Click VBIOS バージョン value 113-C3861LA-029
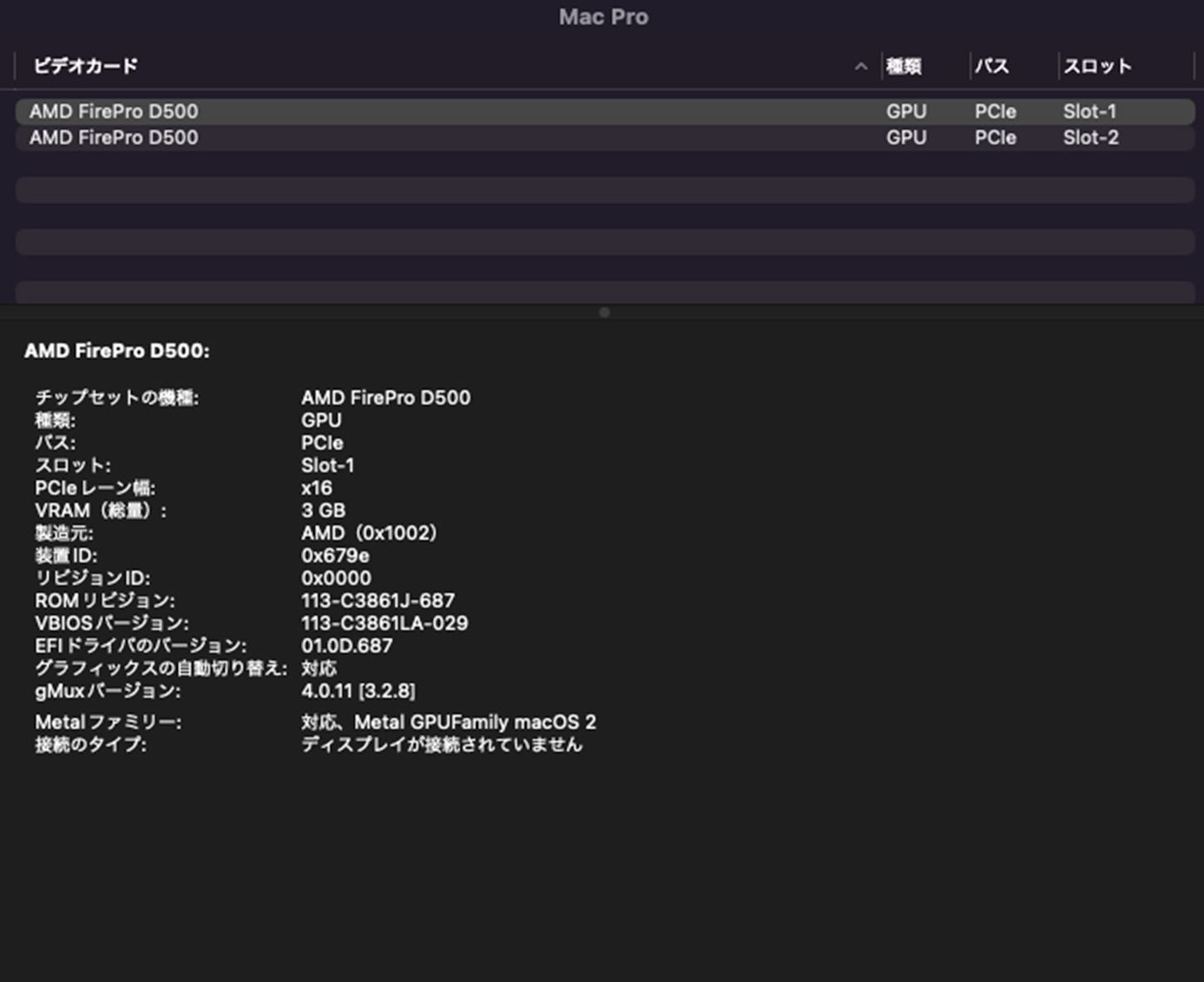 point(384,623)
